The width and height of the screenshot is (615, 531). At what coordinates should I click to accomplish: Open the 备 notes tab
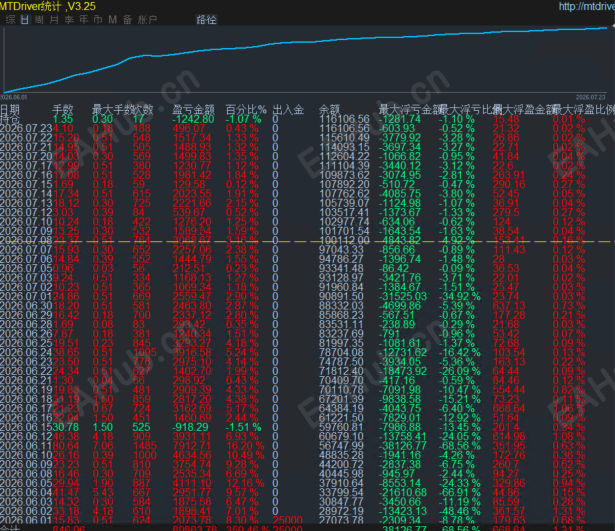(127, 20)
